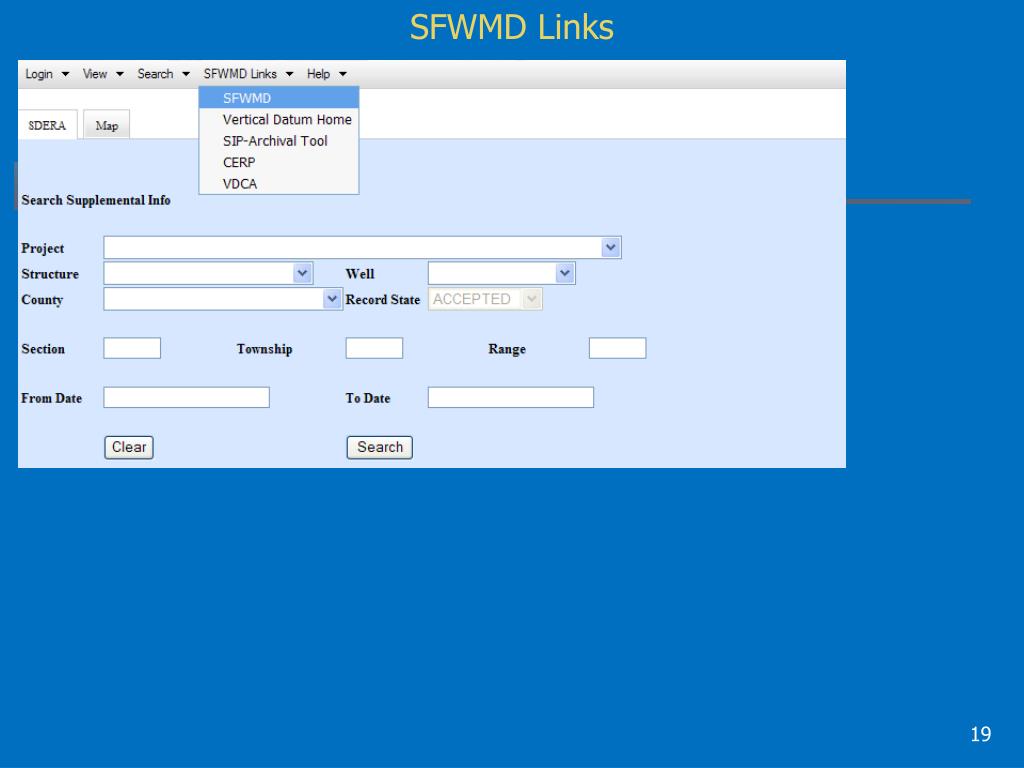
Task: Click the Township input field
Action: tap(374, 348)
